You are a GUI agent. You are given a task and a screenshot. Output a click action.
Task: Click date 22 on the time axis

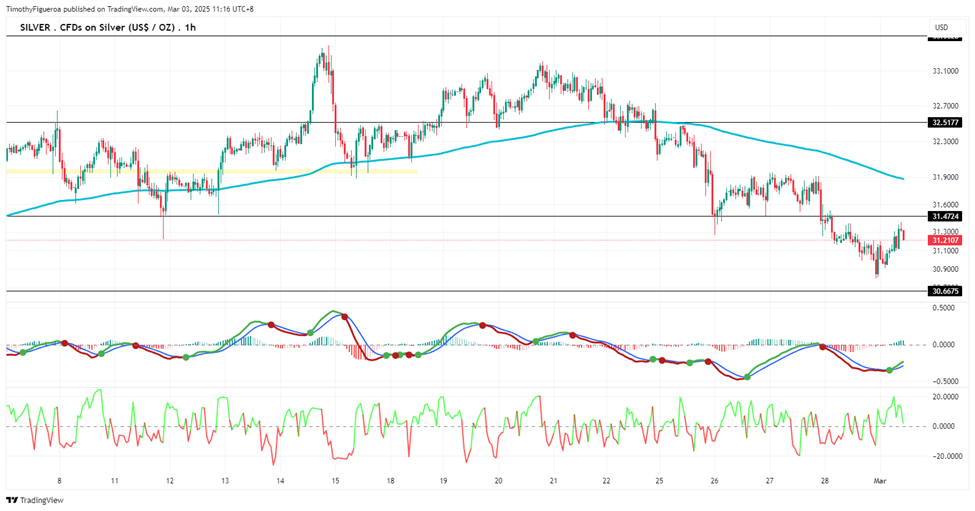[x=606, y=481]
